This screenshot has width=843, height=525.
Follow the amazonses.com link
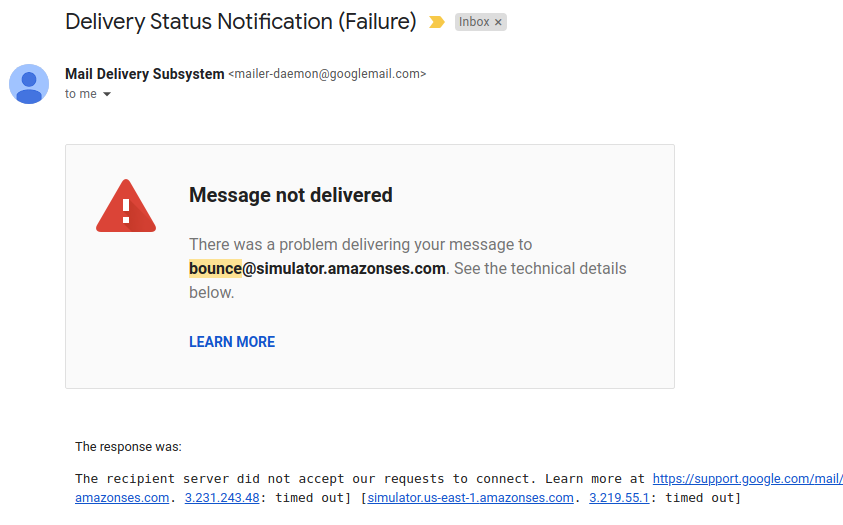point(122,498)
